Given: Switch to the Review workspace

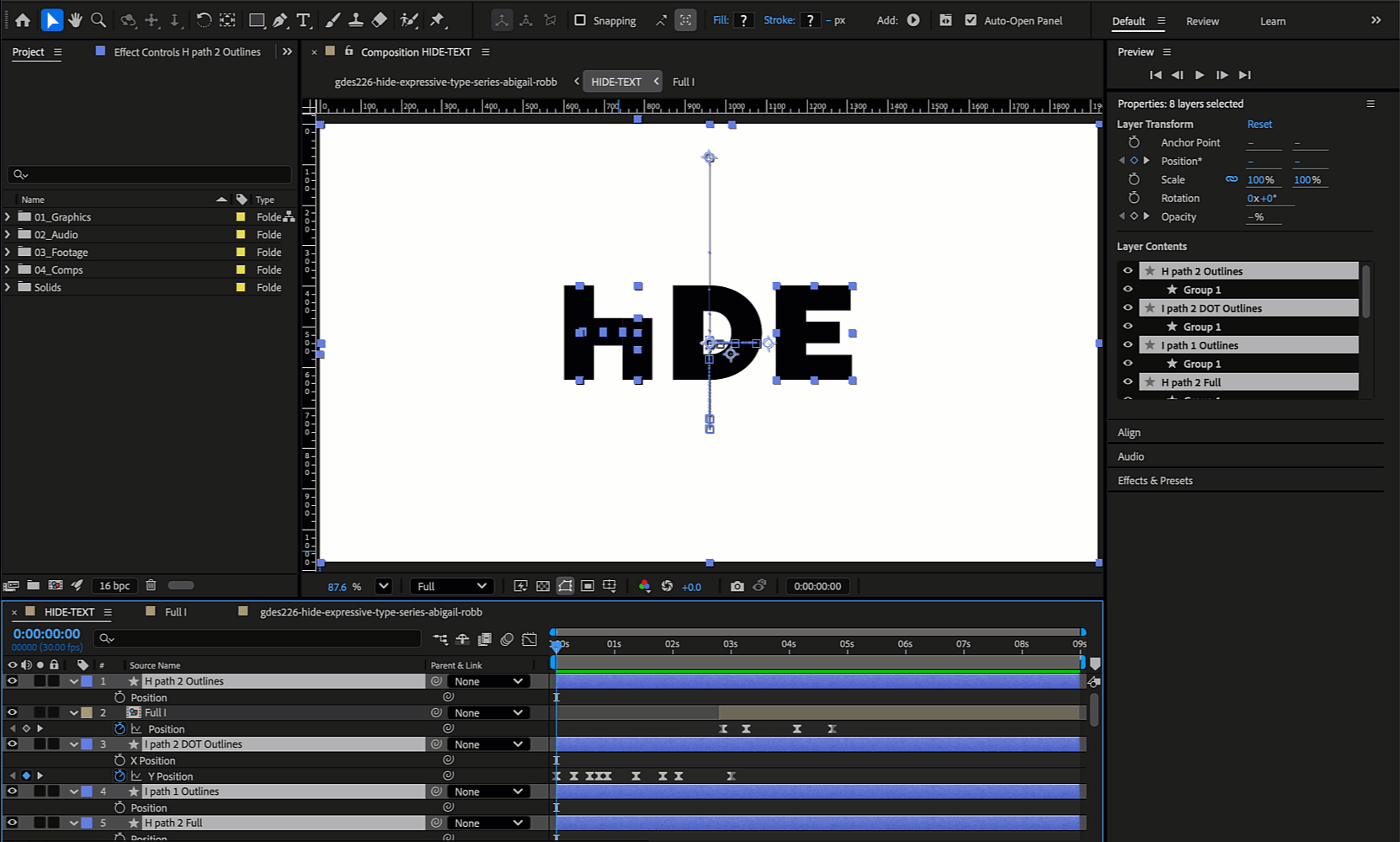Looking at the screenshot, I should click(x=1202, y=21).
